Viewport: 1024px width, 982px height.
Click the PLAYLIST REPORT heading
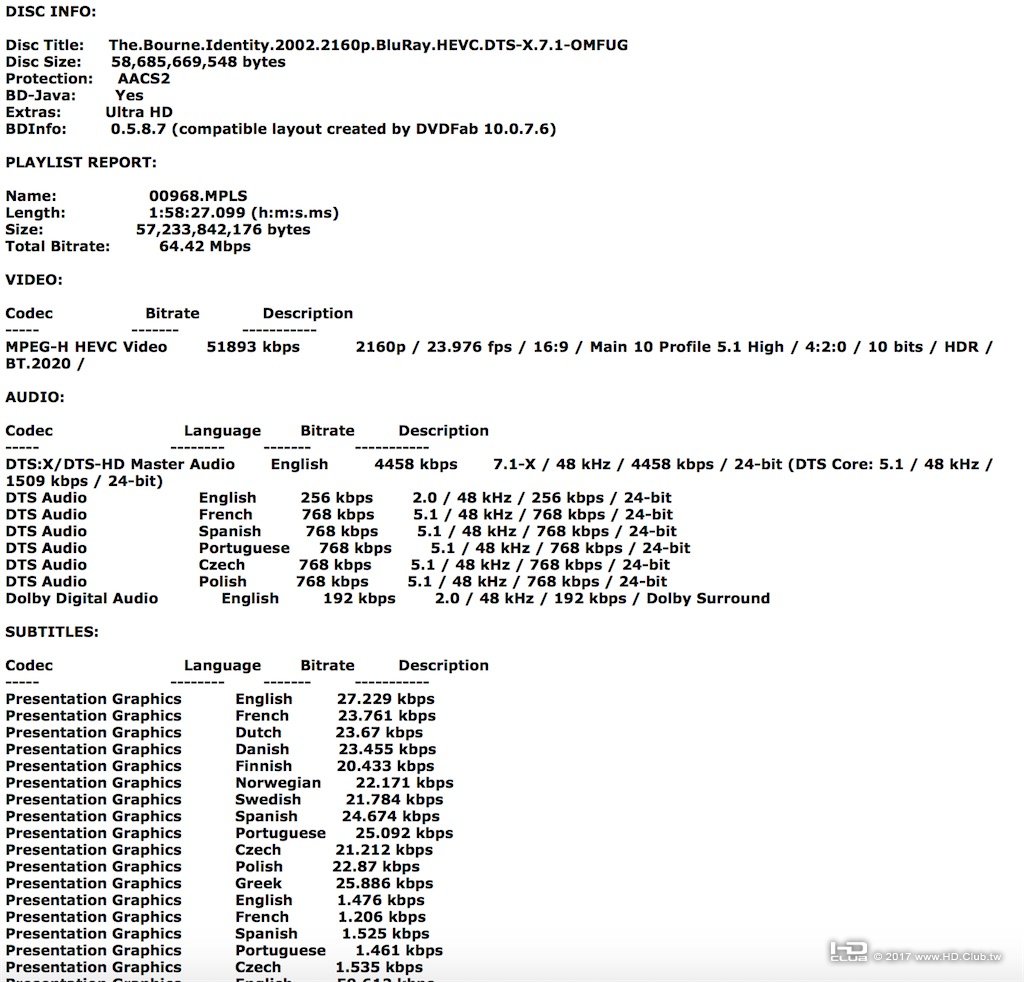pos(81,163)
